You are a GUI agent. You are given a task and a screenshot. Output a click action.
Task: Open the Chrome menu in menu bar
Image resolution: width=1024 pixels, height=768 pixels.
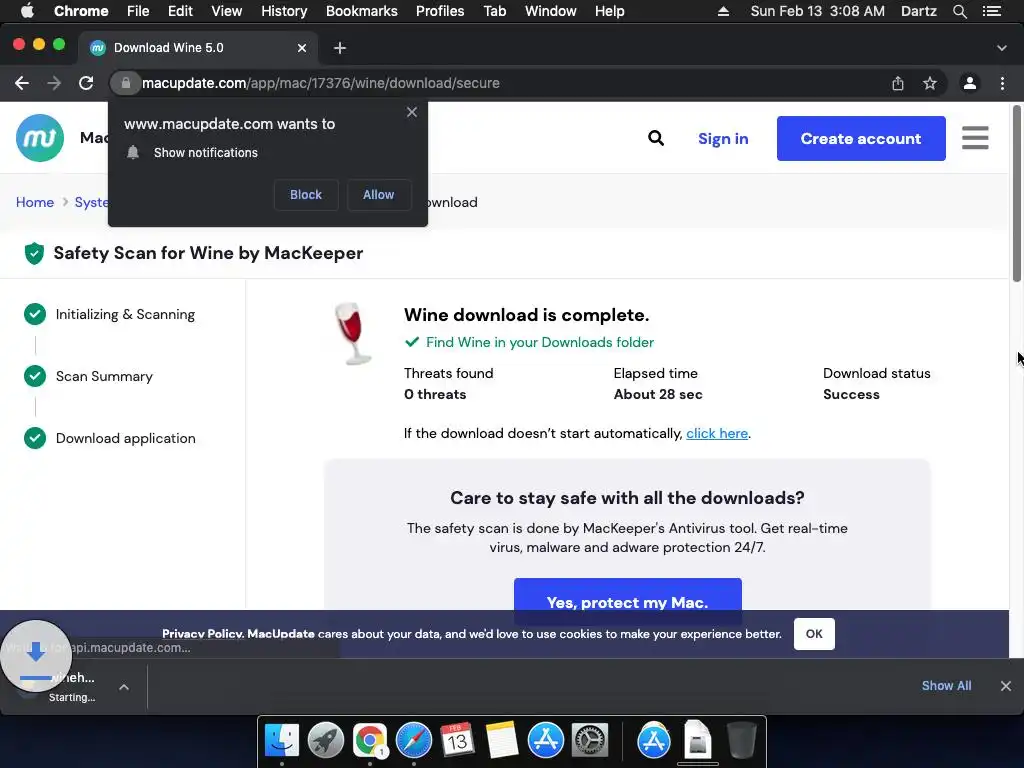(81, 11)
